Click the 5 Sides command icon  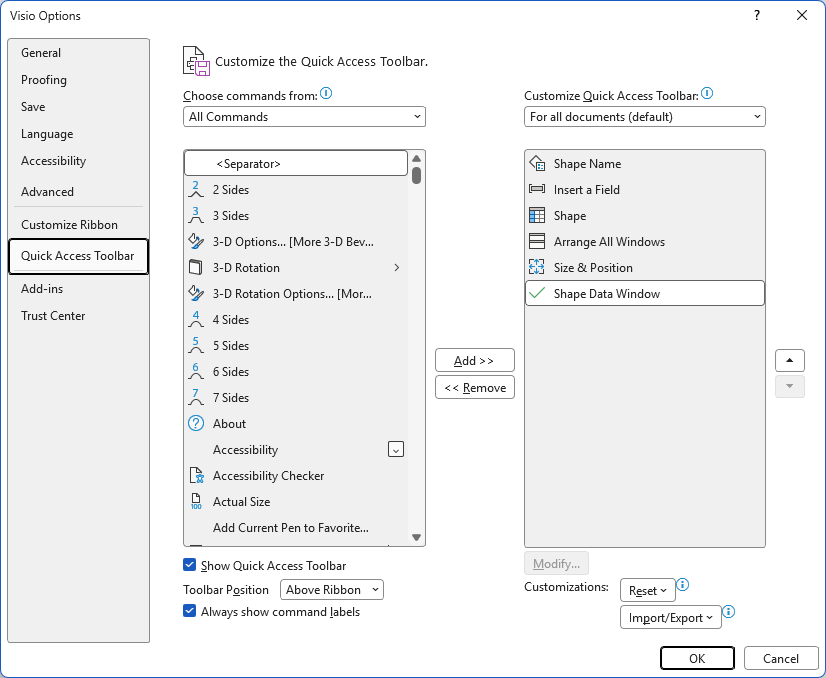(x=196, y=345)
